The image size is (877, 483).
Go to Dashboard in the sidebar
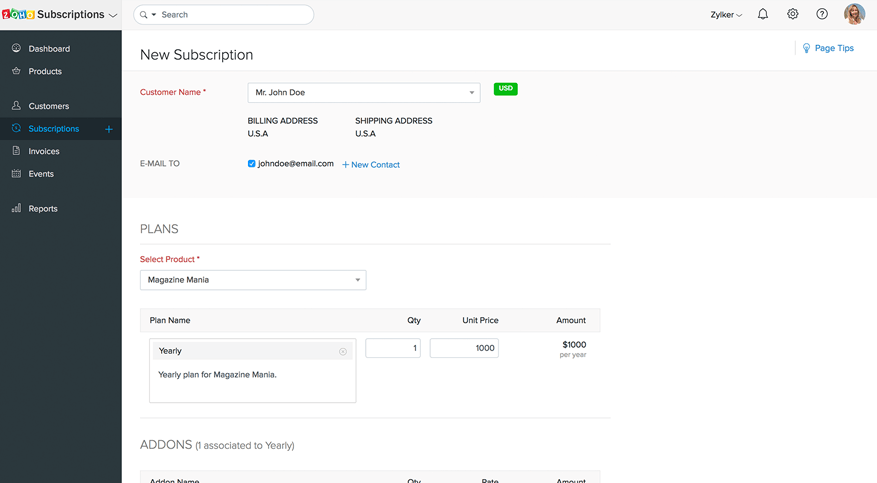49,49
